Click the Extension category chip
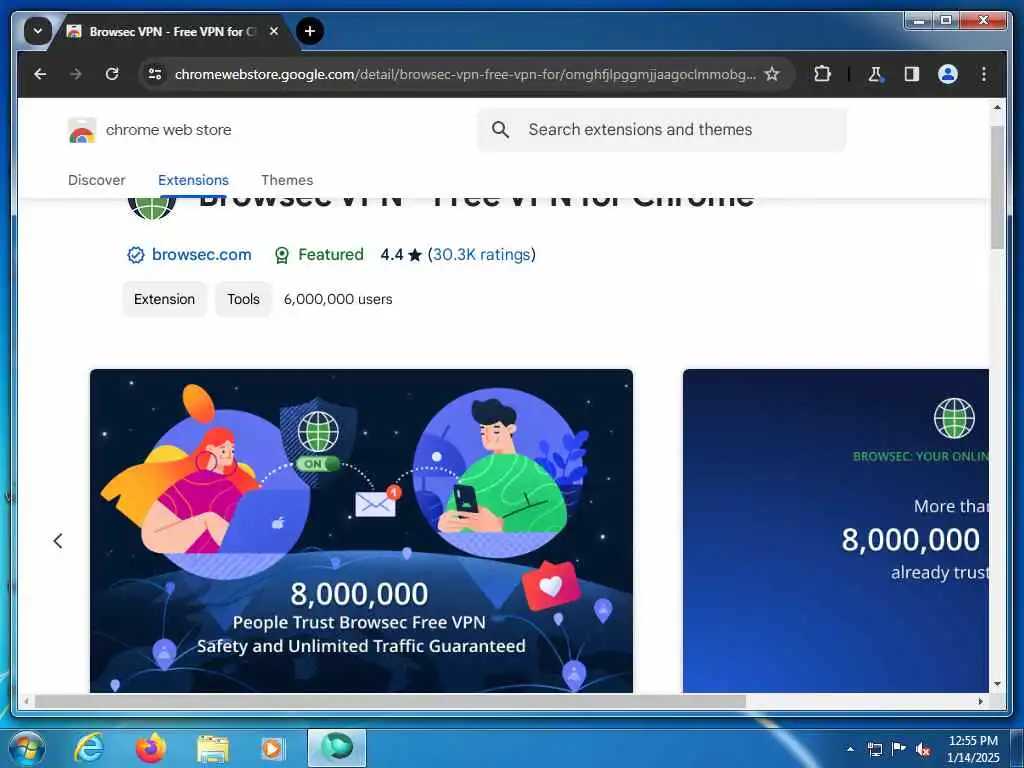This screenshot has height=768, width=1024. coord(165,299)
